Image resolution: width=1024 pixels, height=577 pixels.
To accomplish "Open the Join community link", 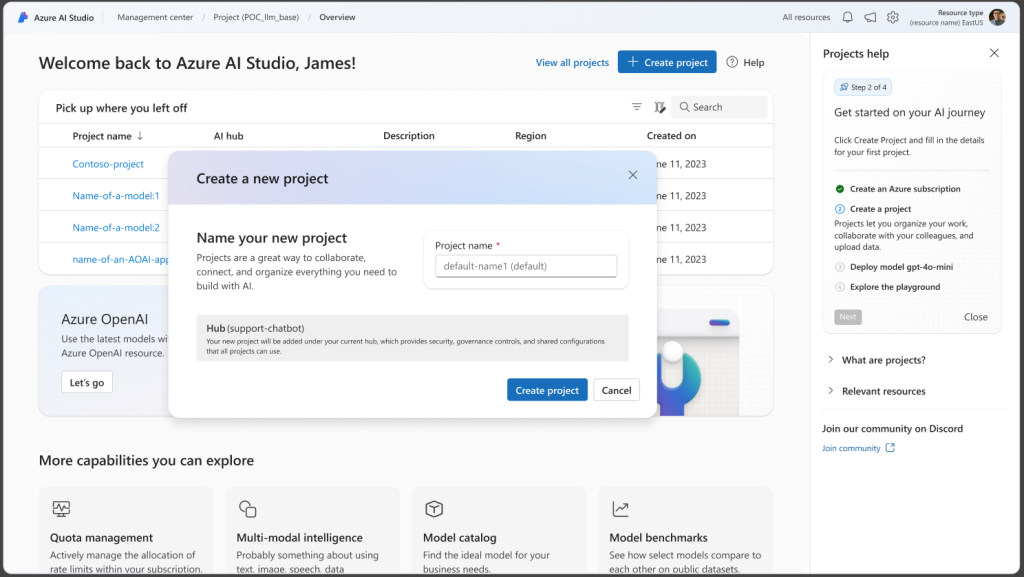I will [x=851, y=448].
